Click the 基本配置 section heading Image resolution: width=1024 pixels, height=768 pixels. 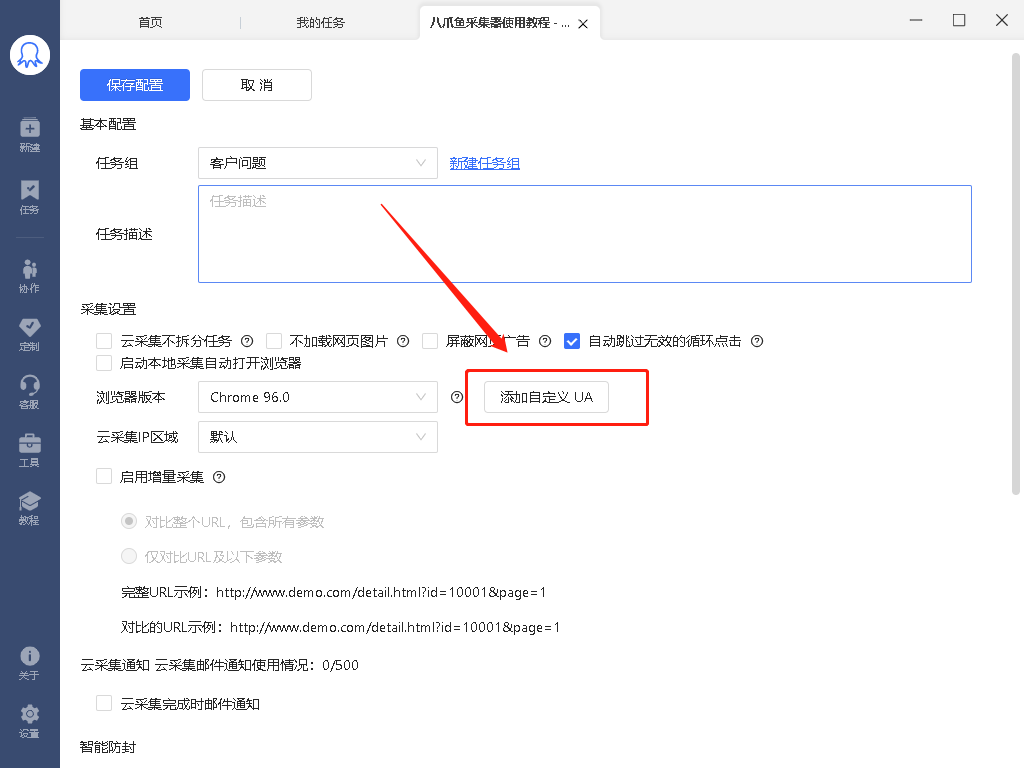tap(108, 124)
